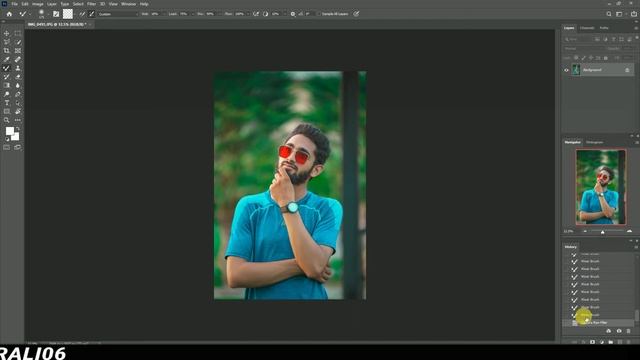The width and height of the screenshot is (640, 360).
Task: Delete current state in History panel
Action: (629, 331)
